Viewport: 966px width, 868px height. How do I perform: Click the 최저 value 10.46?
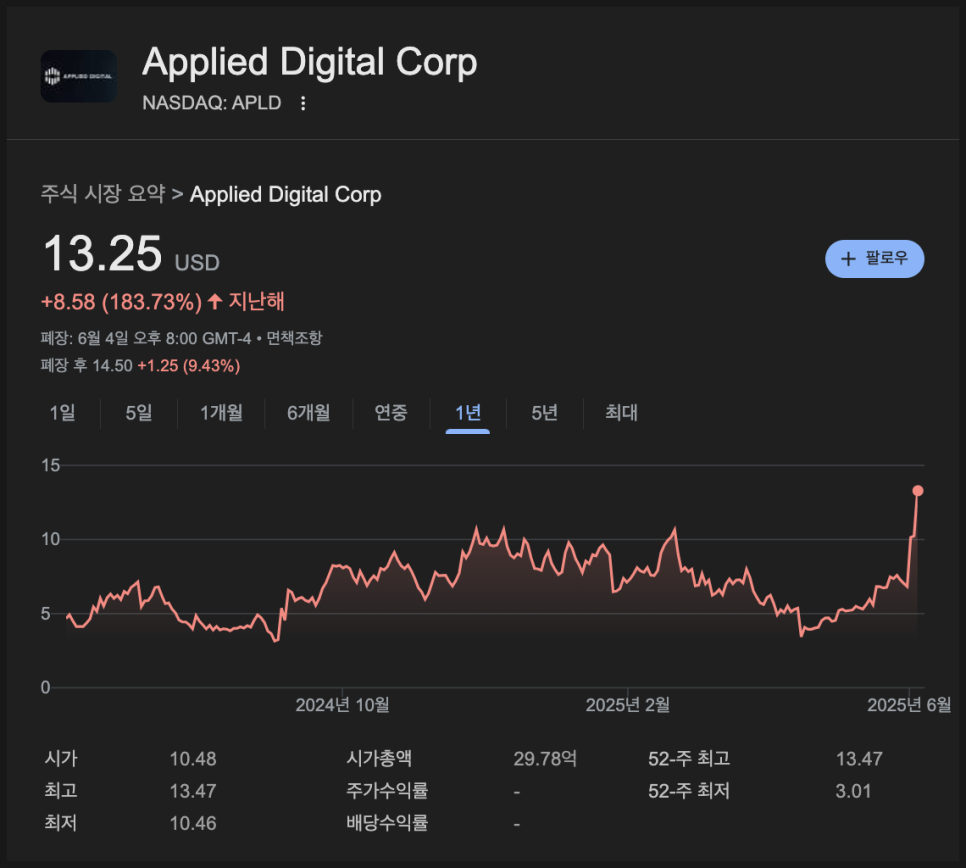tap(193, 823)
